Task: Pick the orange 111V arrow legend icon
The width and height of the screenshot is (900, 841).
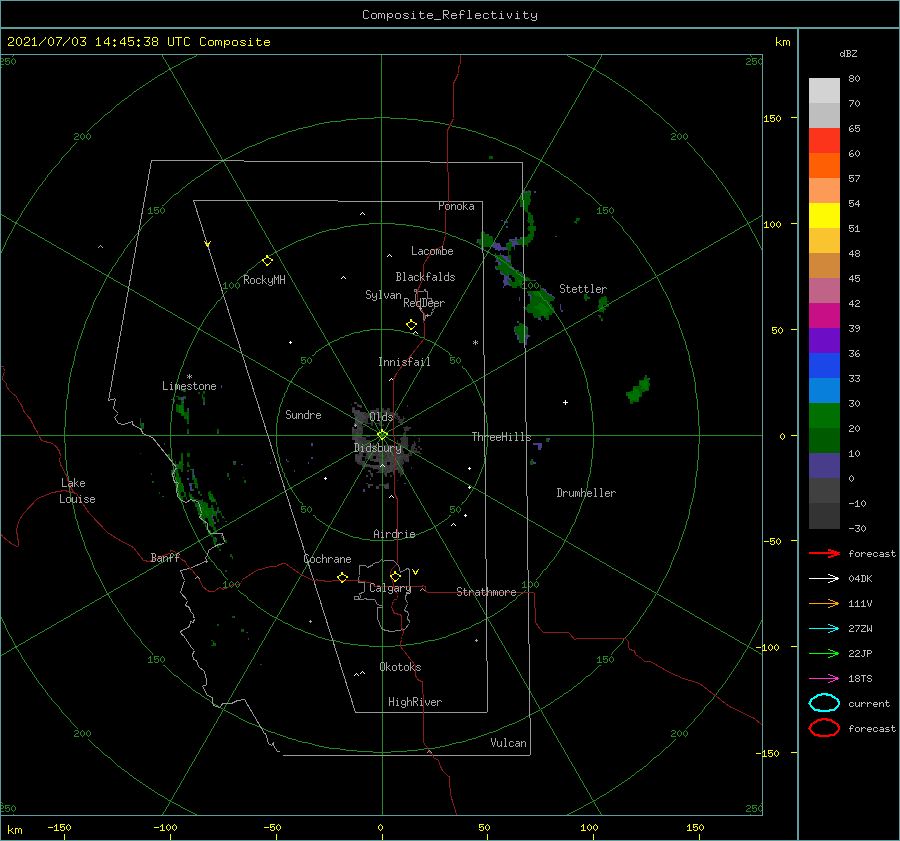Action: click(x=824, y=603)
